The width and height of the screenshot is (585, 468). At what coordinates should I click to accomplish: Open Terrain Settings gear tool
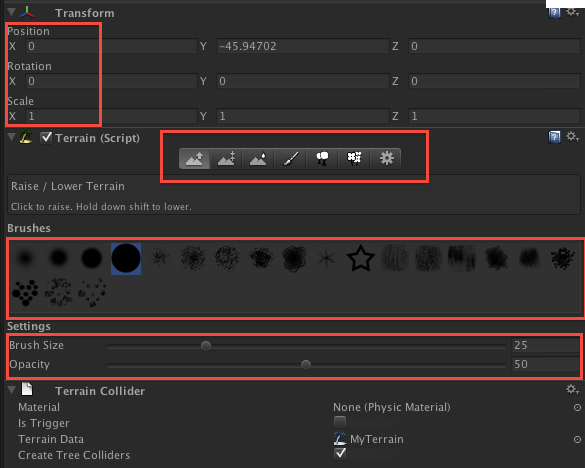[386, 159]
